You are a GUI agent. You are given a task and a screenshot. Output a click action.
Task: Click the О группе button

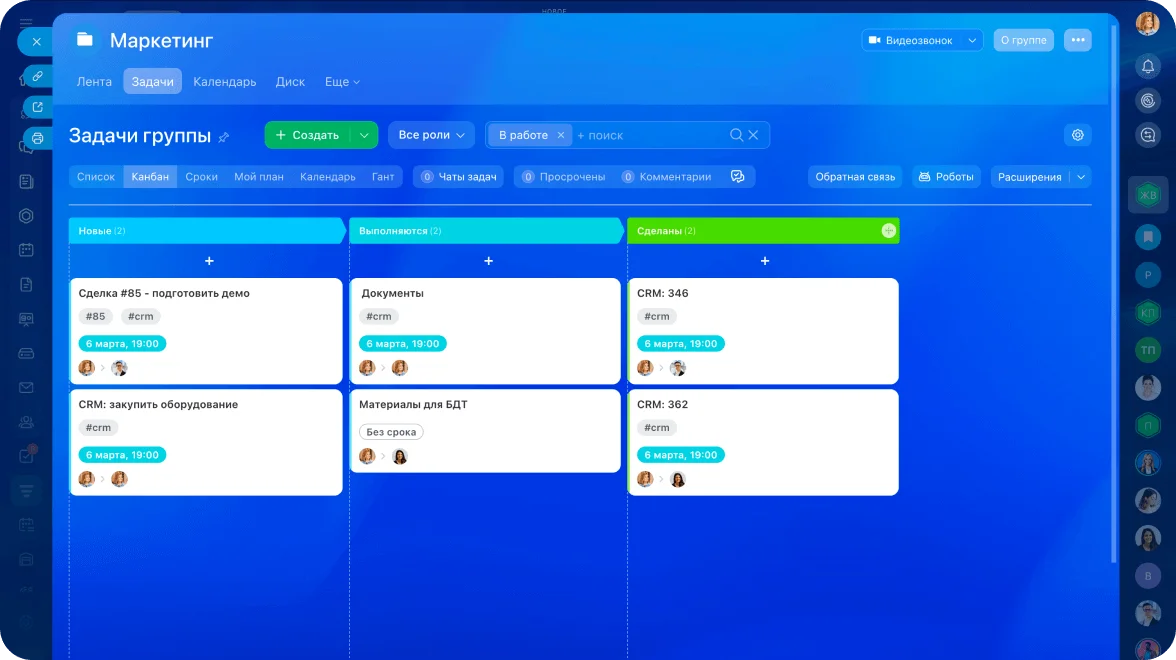[x=1023, y=40]
